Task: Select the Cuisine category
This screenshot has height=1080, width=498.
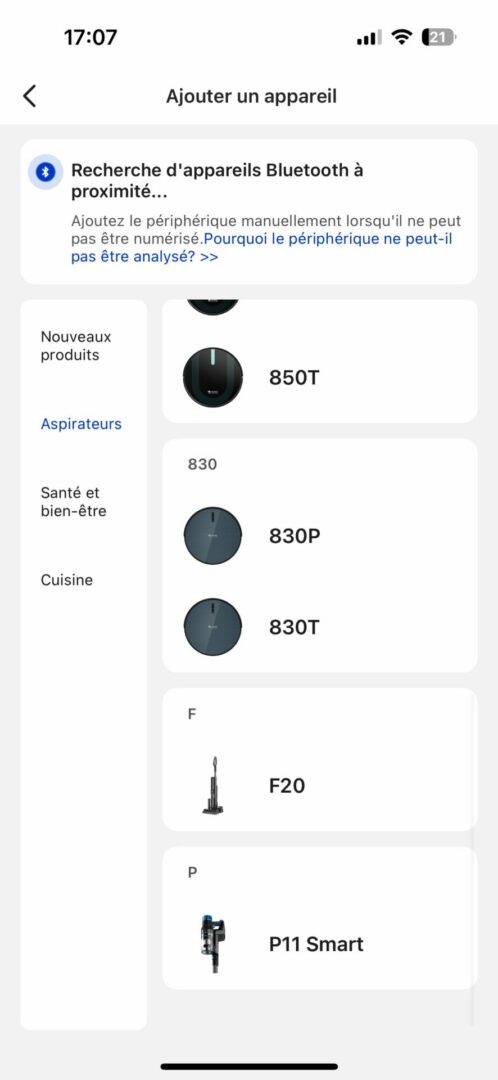Action: 67,580
